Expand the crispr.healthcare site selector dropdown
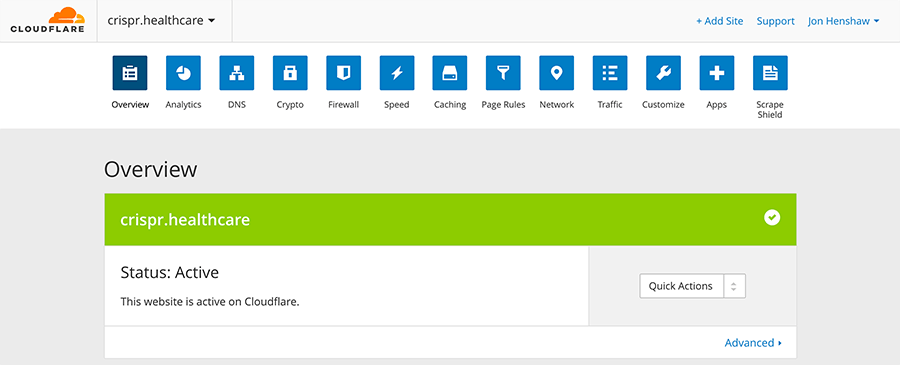 coord(161,21)
